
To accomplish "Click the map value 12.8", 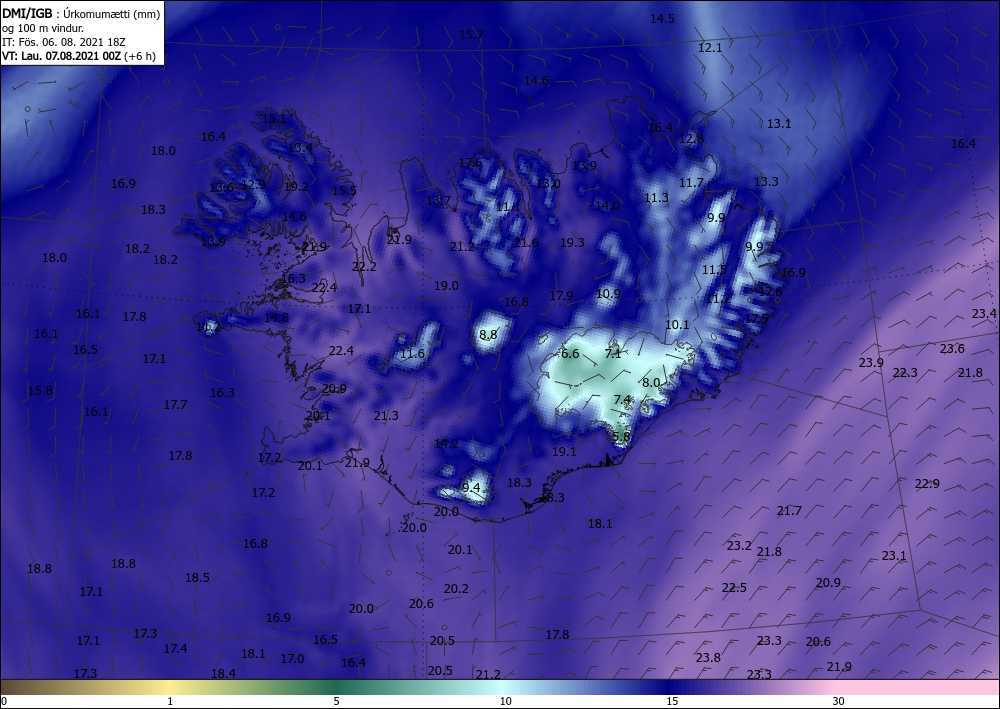I will [691, 138].
